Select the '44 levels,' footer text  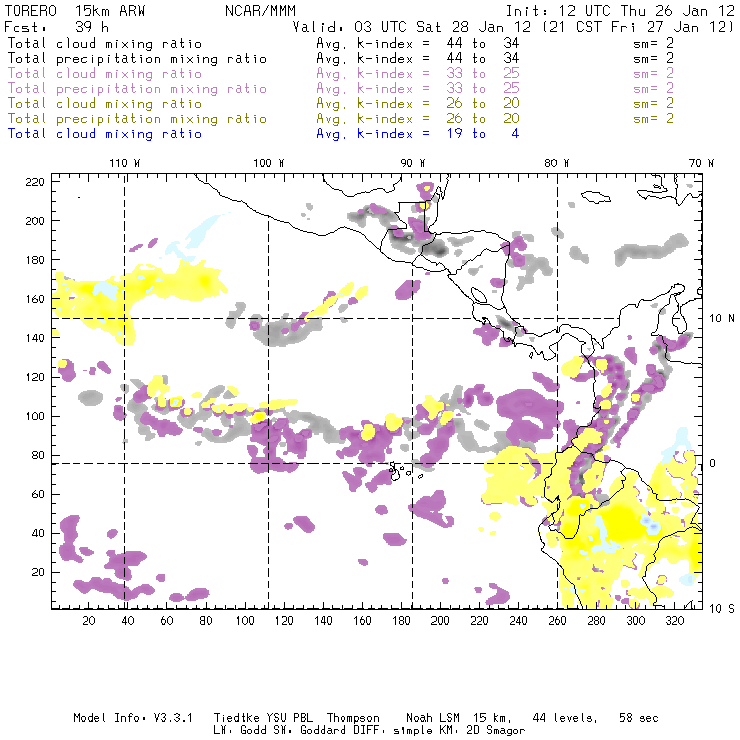565,718
